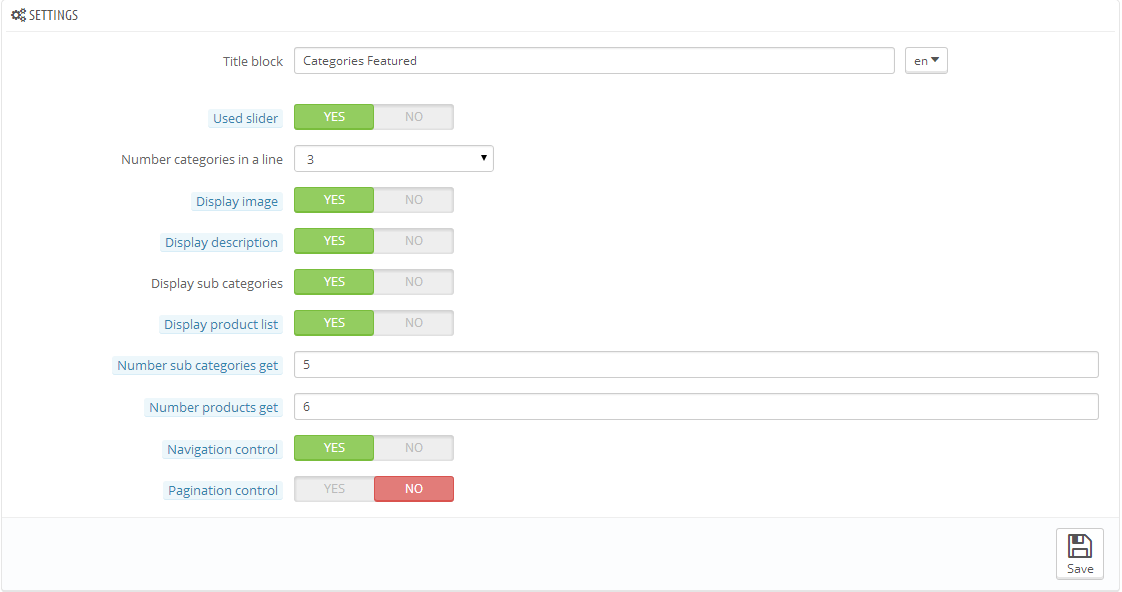Click the Display product list label
Image resolution: width=1122 pixels, height=592 pixels.
point(221,325)
